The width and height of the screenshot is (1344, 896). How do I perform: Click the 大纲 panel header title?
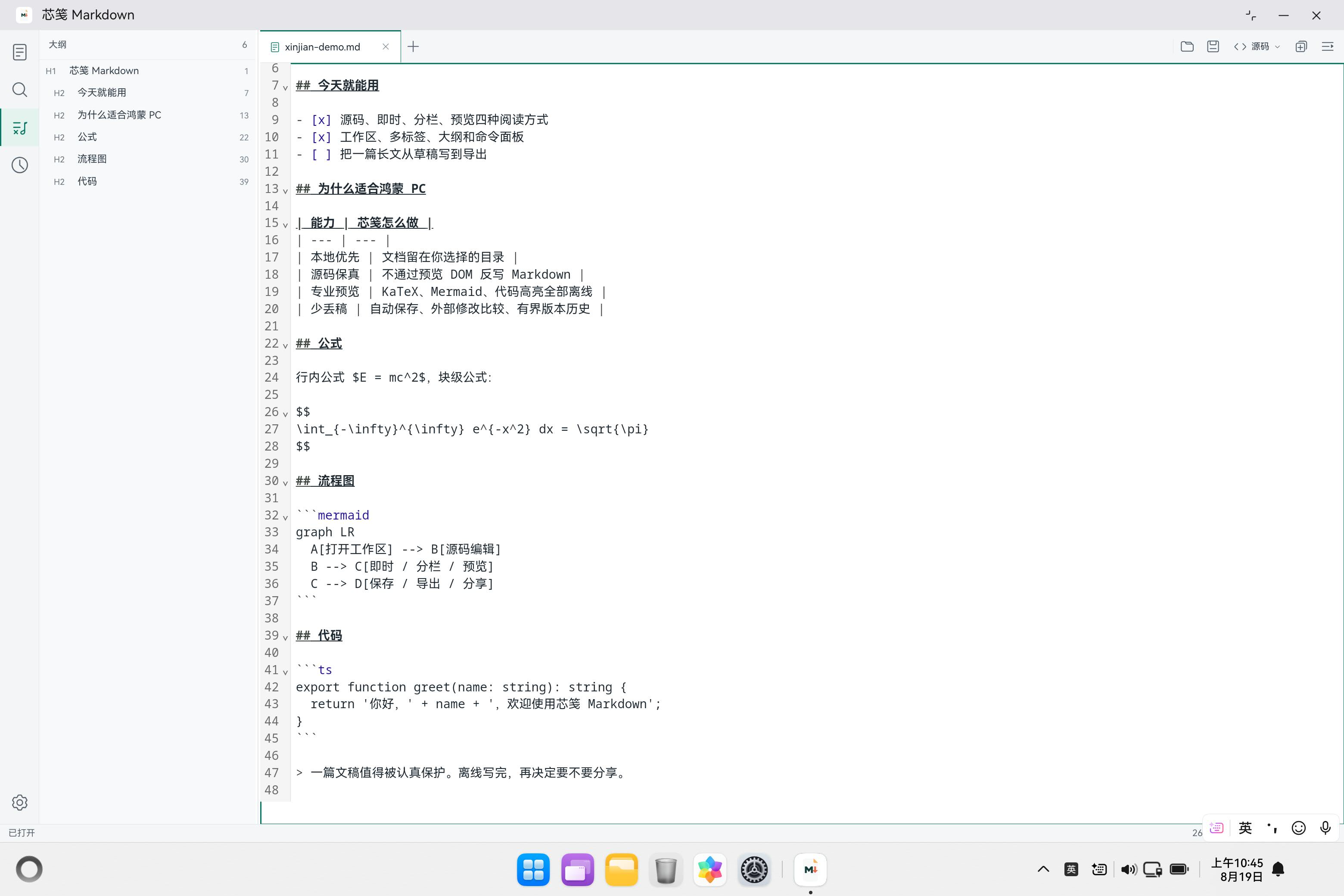[58, 44]
